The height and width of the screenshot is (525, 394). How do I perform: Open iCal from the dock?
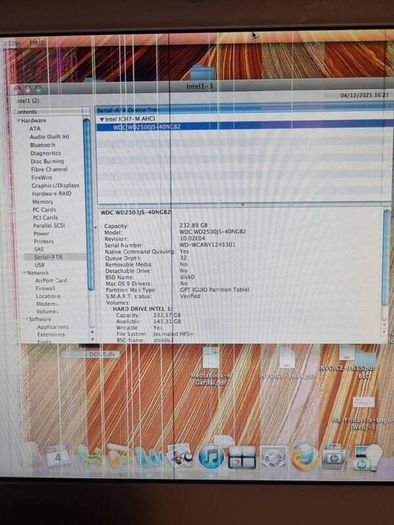pyautogui.click(x=57, y=457)
